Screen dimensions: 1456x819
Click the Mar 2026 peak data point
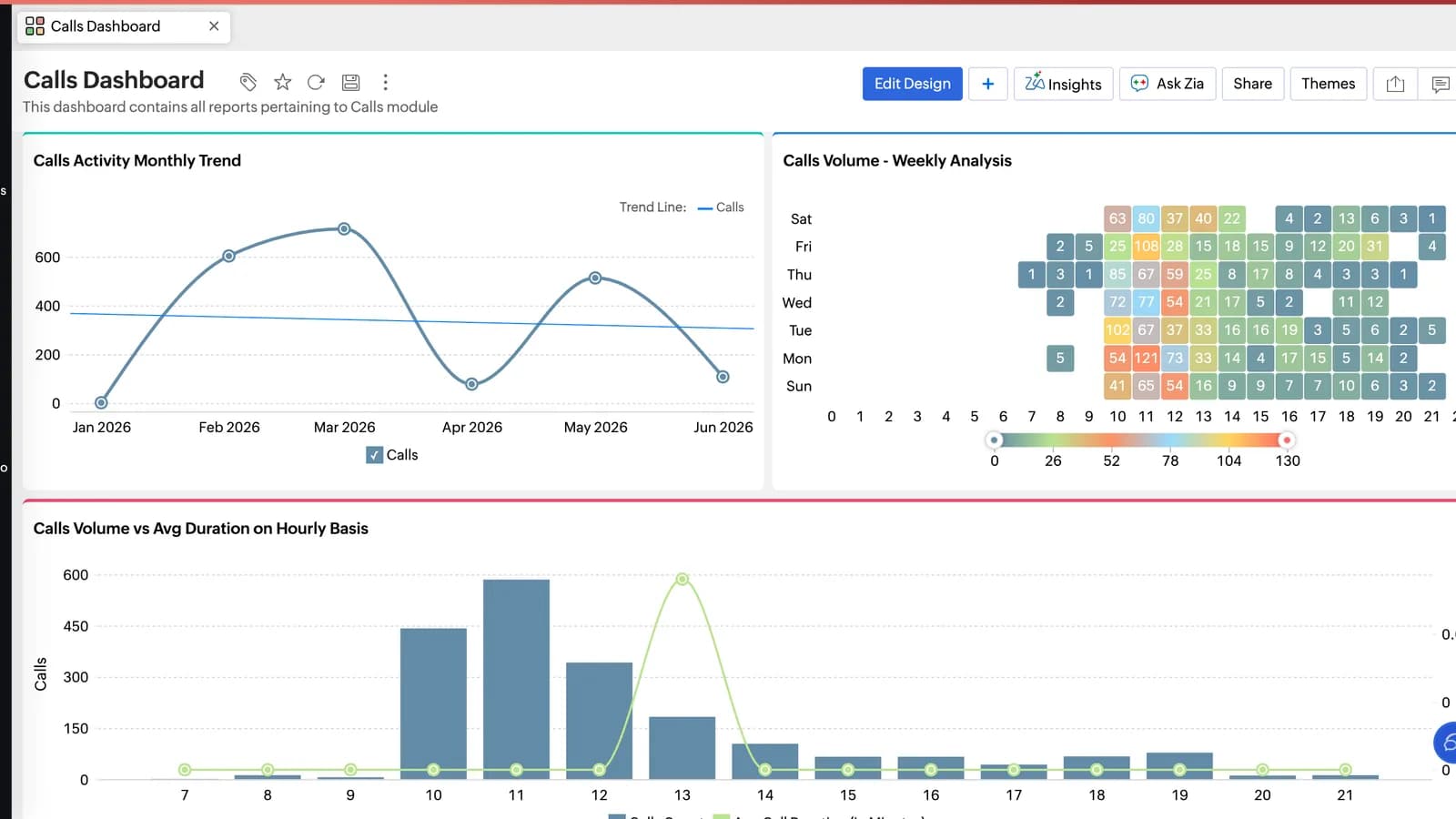344,228
